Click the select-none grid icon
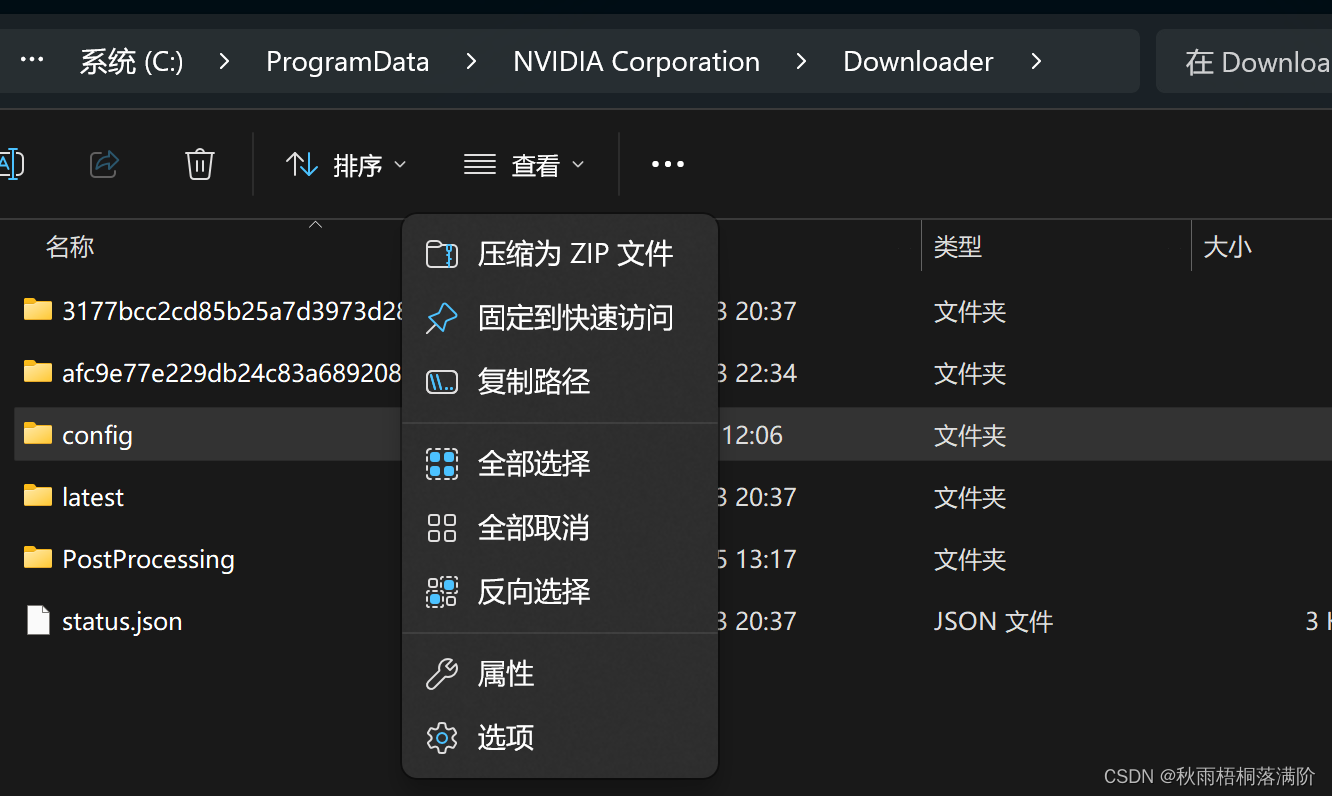1332x796 pixels. pos(442,528)
